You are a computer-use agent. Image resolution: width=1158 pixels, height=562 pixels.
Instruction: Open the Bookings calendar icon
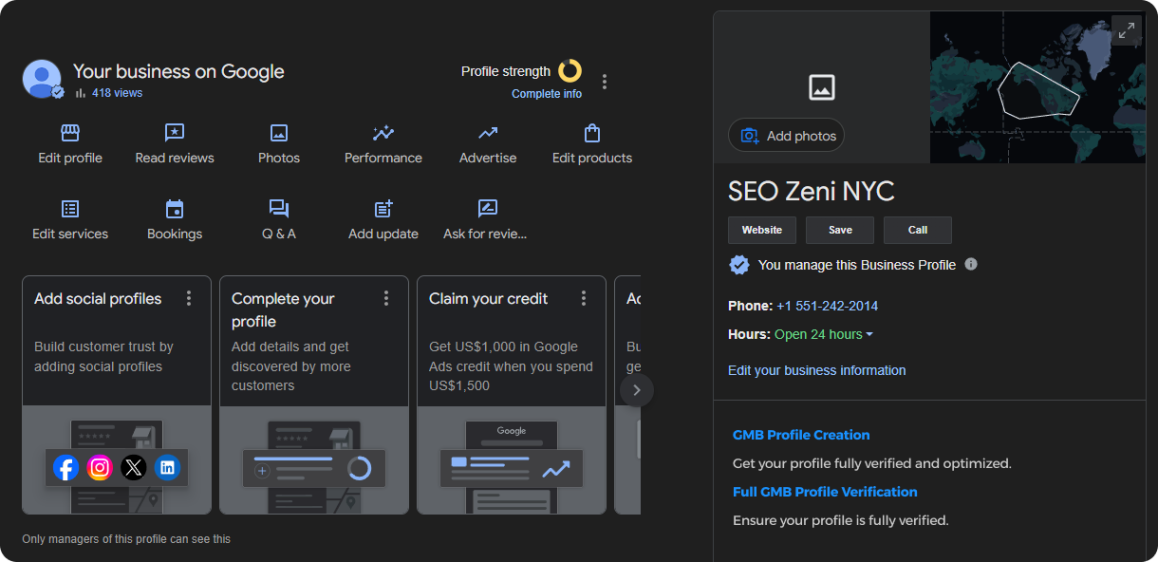tap(174, 209)
